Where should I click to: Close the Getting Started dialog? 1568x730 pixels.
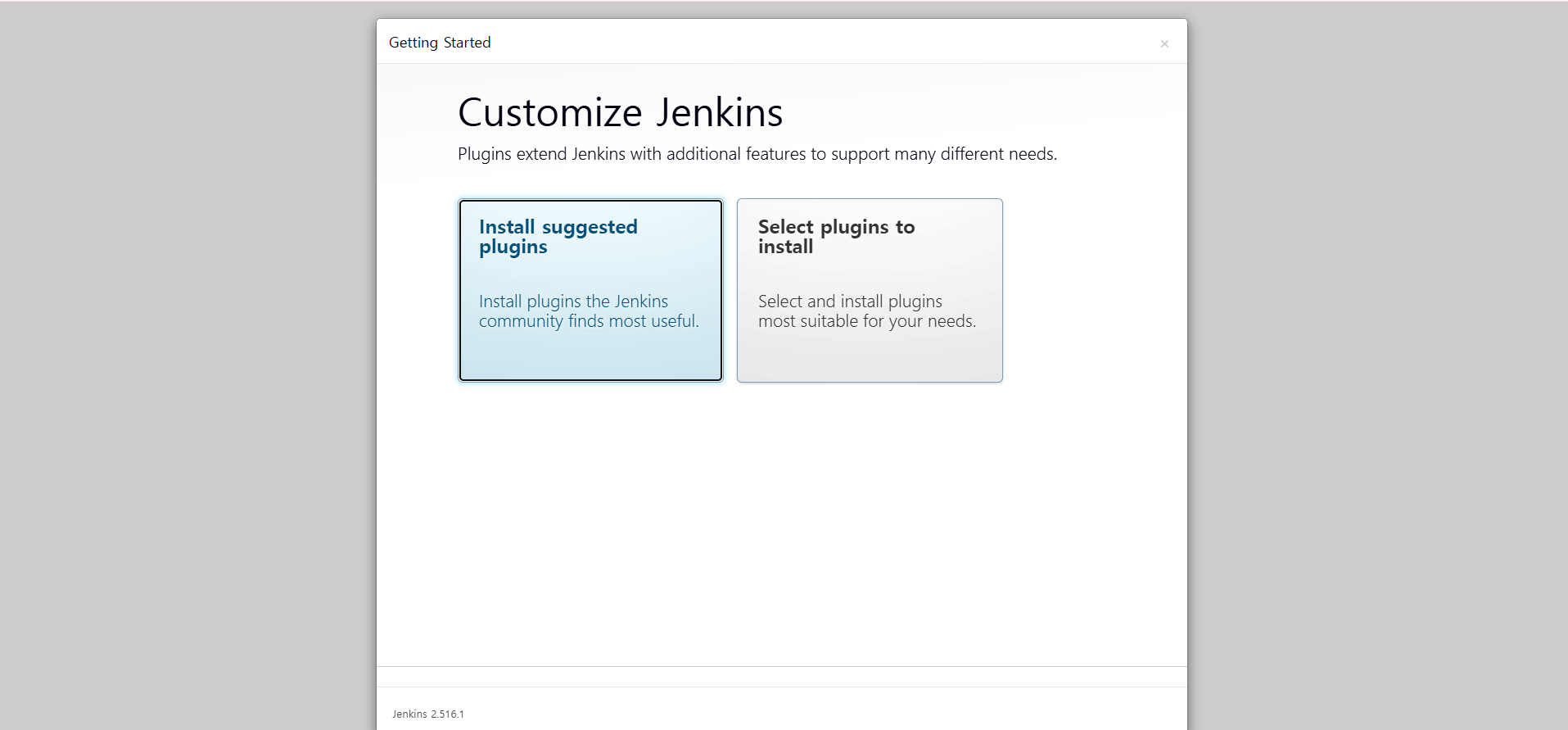coord(1164,43)
